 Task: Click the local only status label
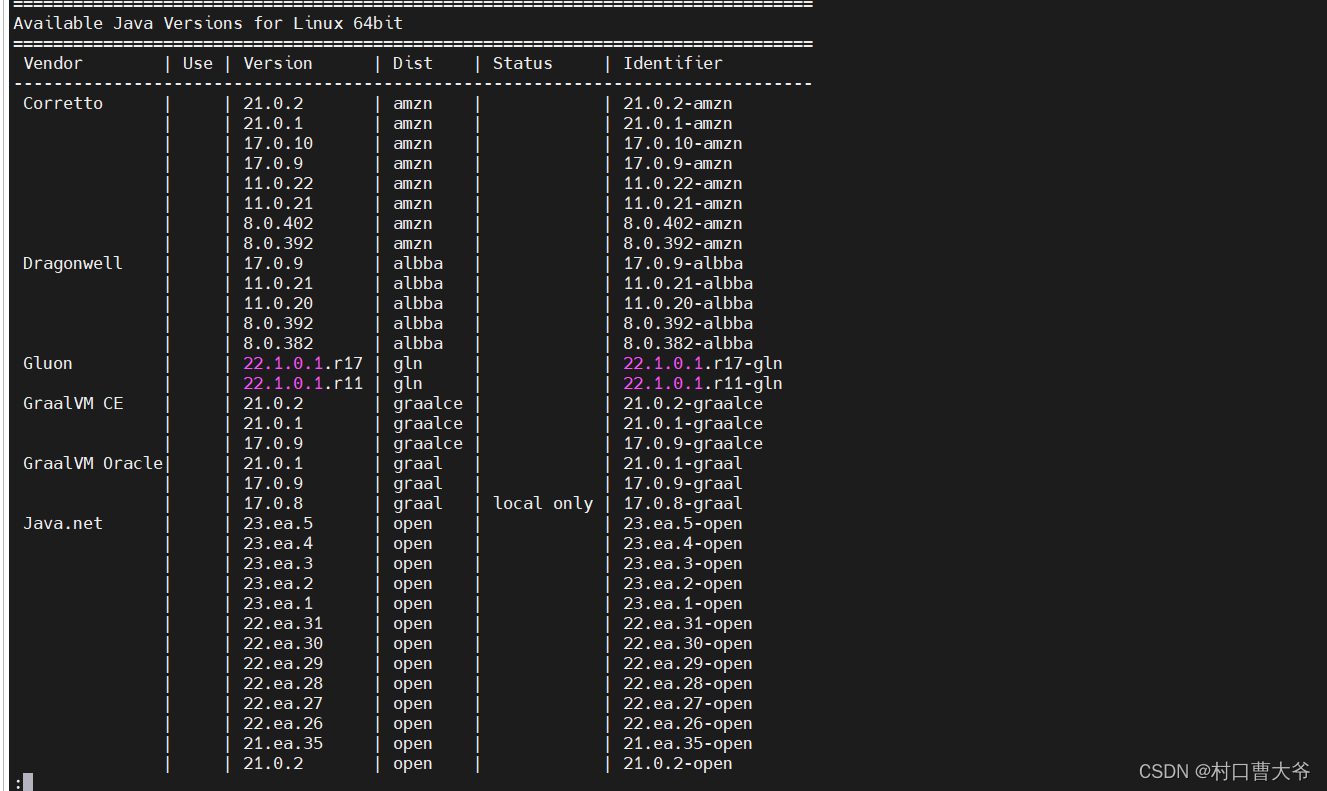click(x=543, y=503)
